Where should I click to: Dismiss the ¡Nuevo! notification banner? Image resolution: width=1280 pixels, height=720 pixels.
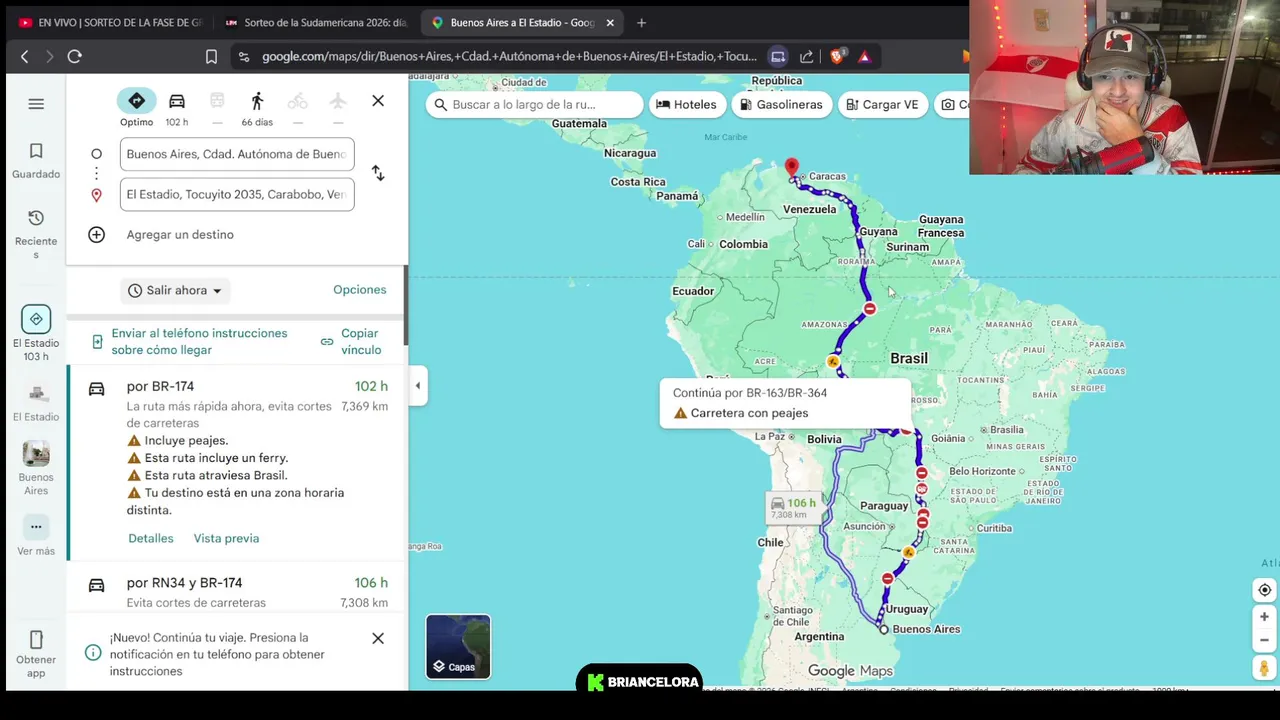[x=378, y=638]
